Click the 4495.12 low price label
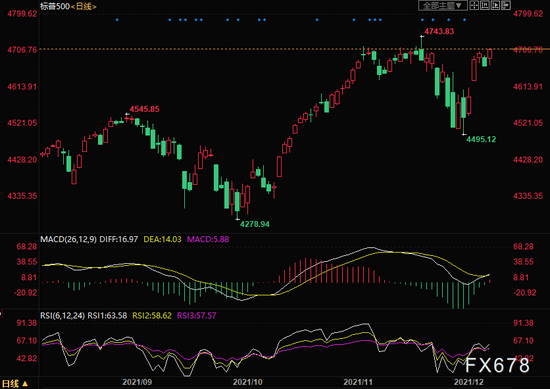This screenshot has width=550, height=389. pyautogui.click(x=481, y=139)
